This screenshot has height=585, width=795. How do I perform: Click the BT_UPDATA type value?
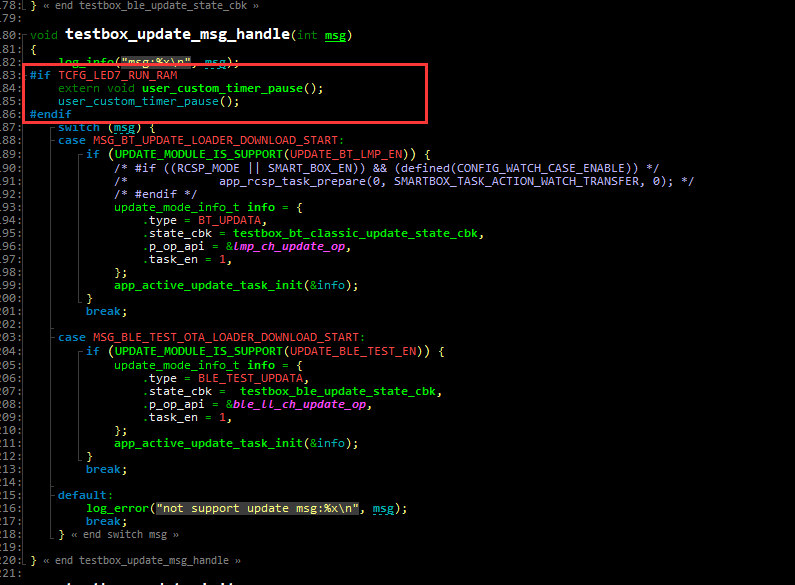pyautogui.click(x=229, y=221)
